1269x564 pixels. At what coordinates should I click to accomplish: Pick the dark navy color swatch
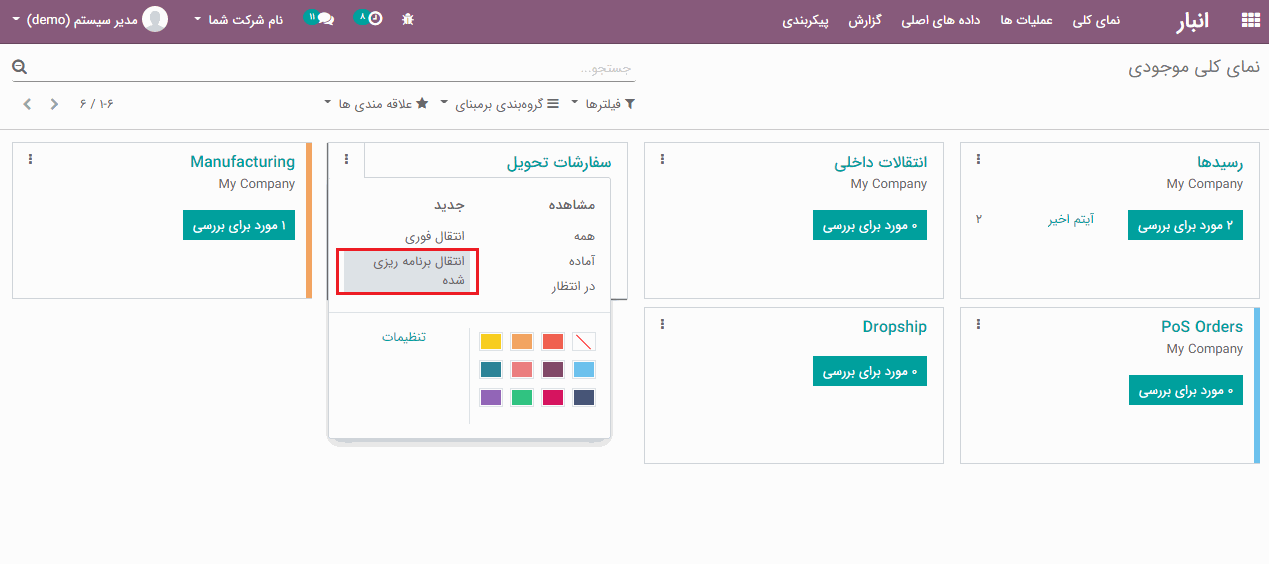[x=584, y=397]
